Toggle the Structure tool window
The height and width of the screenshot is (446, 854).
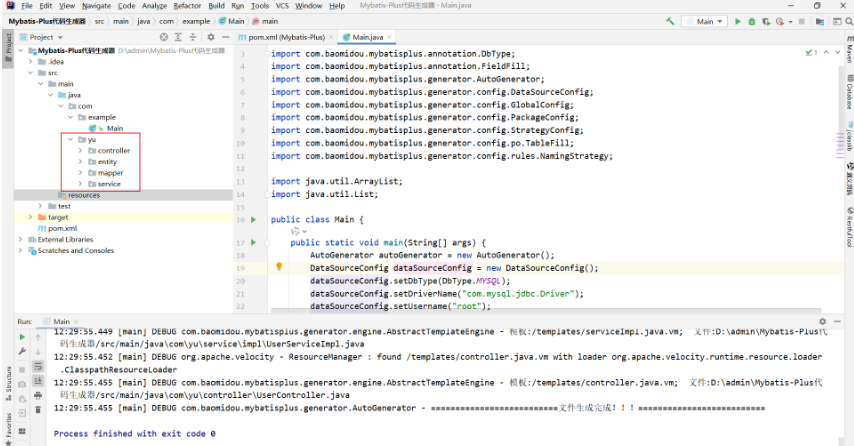8,384
